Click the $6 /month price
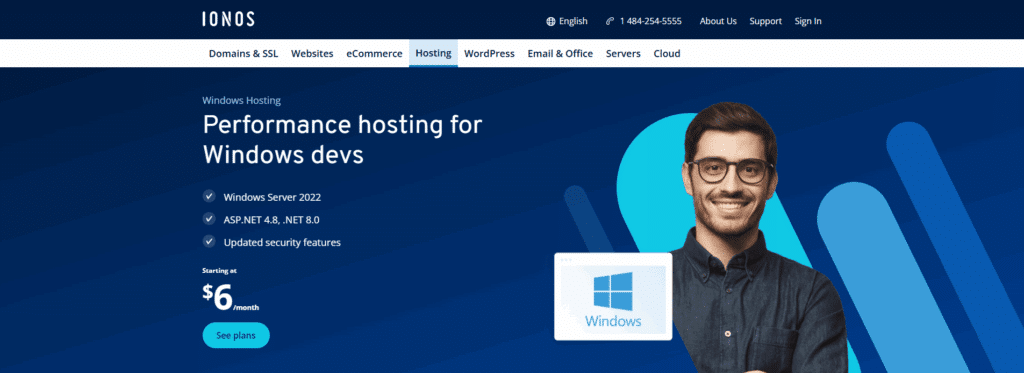 pyautogui.click(x=231, y=297)
